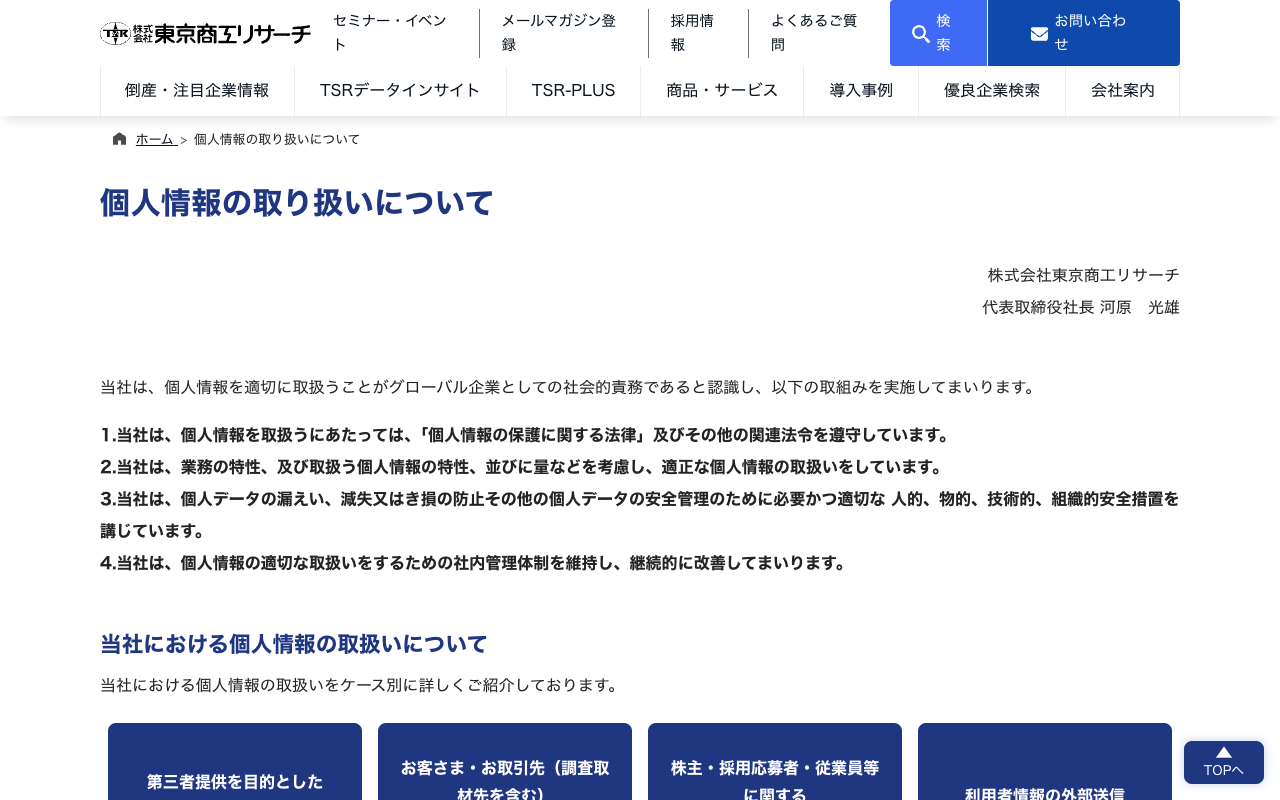Open お客さま・お取引先 card
This screenshot has height=800, width=1280.
click(505, 762)
